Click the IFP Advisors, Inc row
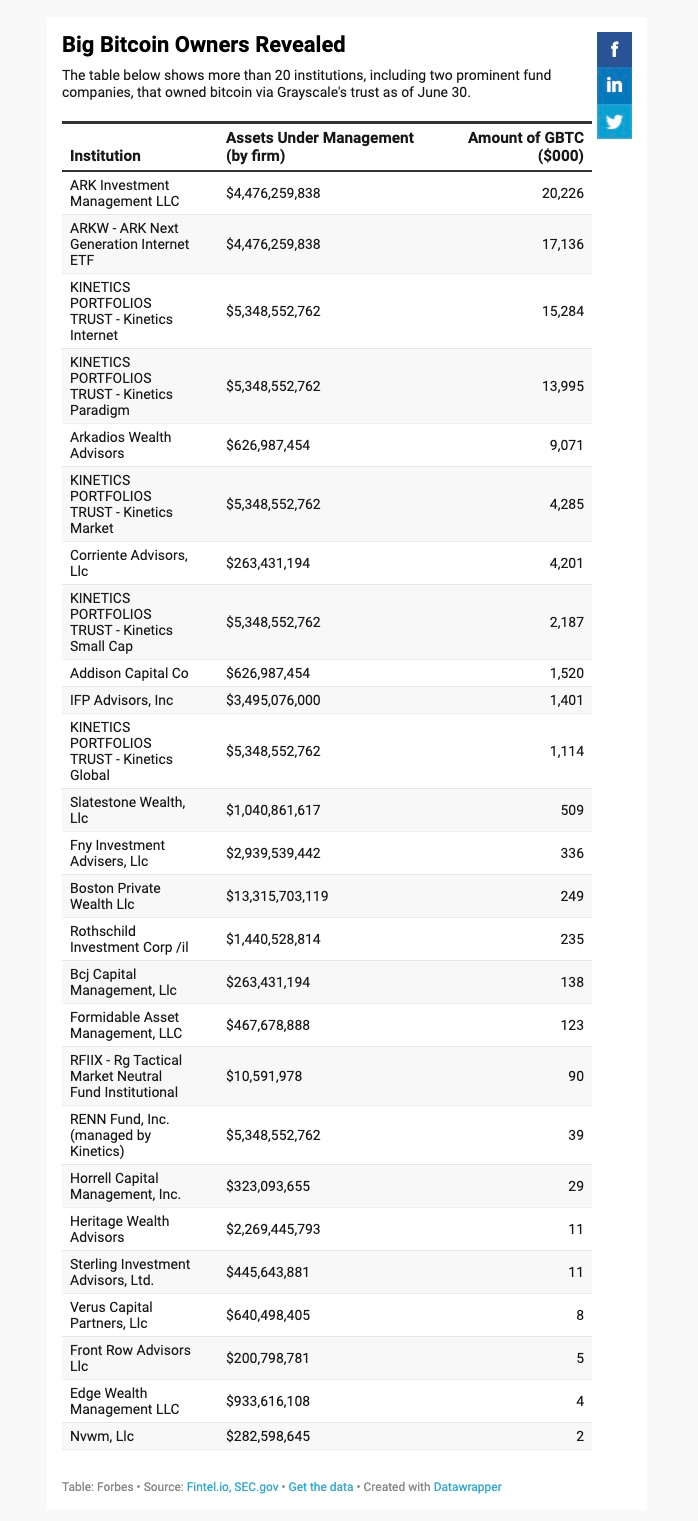The height and width of the screenshot is (1521, 698). [x=326, y=700]
